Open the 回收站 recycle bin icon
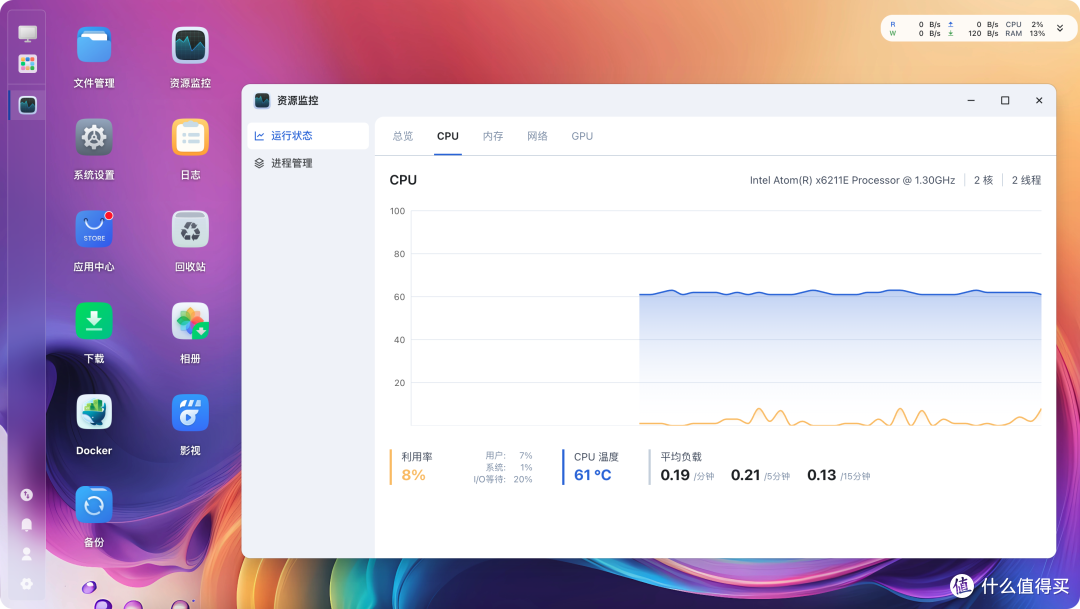 point(190,229)
